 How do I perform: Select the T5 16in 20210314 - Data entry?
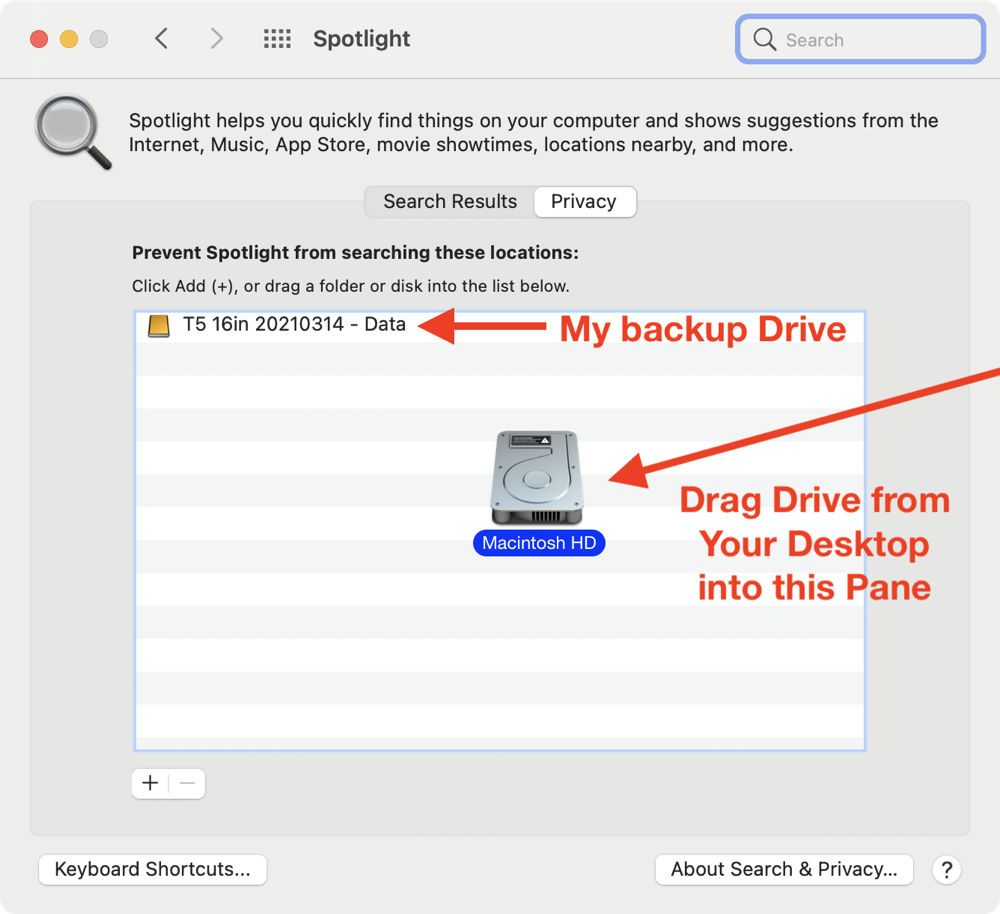(x=294, y=325)
